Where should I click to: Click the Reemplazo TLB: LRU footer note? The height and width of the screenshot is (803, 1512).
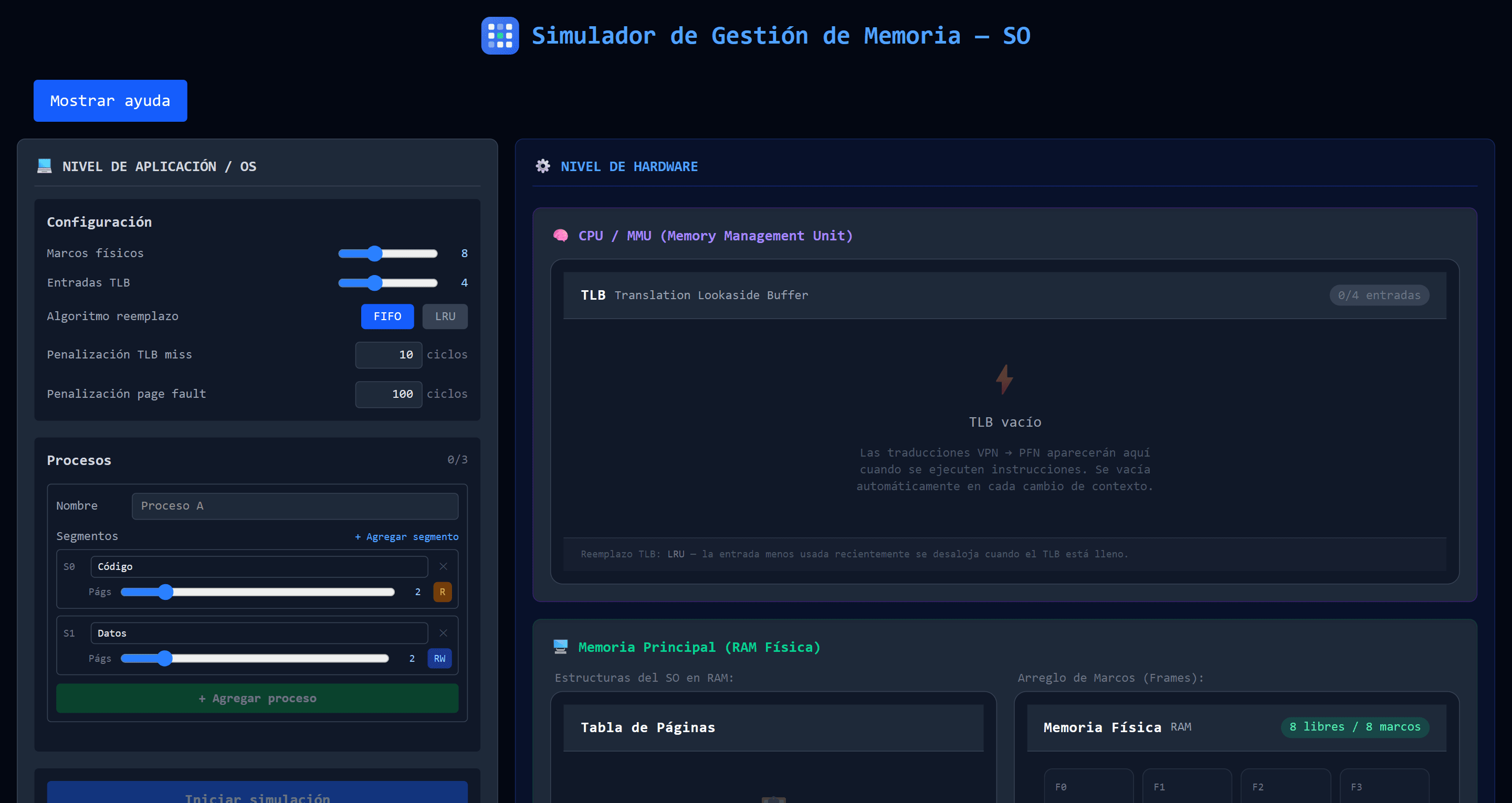coord(854,554)
